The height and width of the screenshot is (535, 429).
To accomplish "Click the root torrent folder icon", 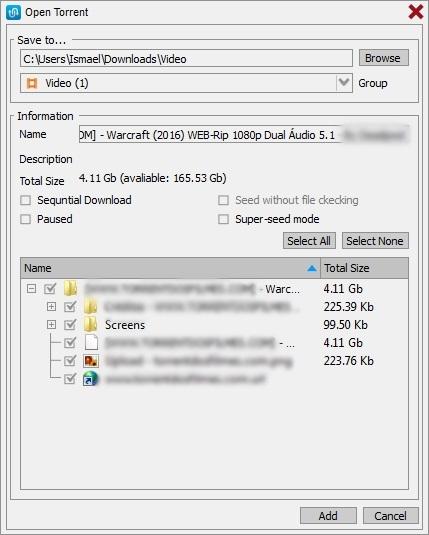I will pyautogui.click(x=71, y=289).
